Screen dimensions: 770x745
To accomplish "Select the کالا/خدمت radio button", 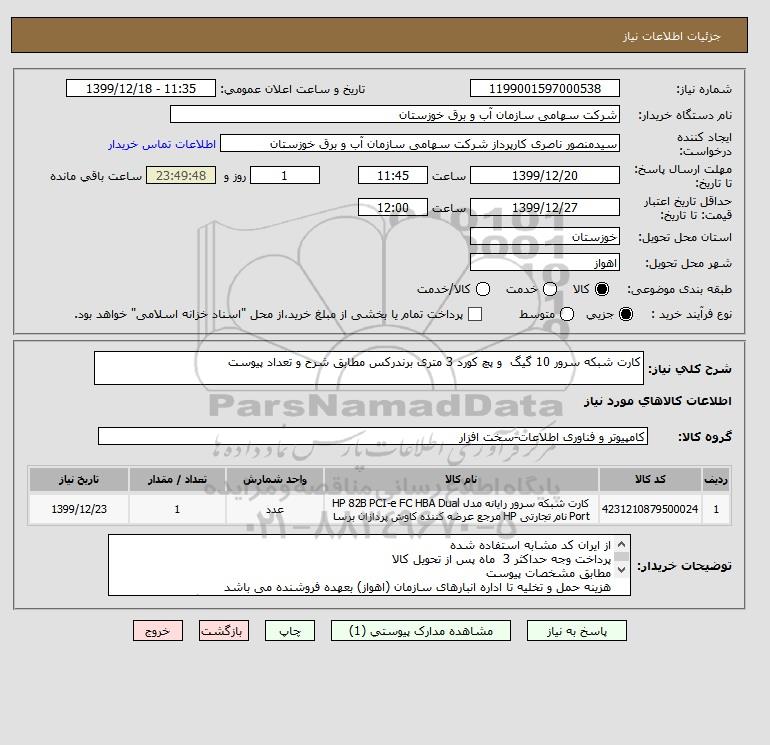I will (483, 289).
